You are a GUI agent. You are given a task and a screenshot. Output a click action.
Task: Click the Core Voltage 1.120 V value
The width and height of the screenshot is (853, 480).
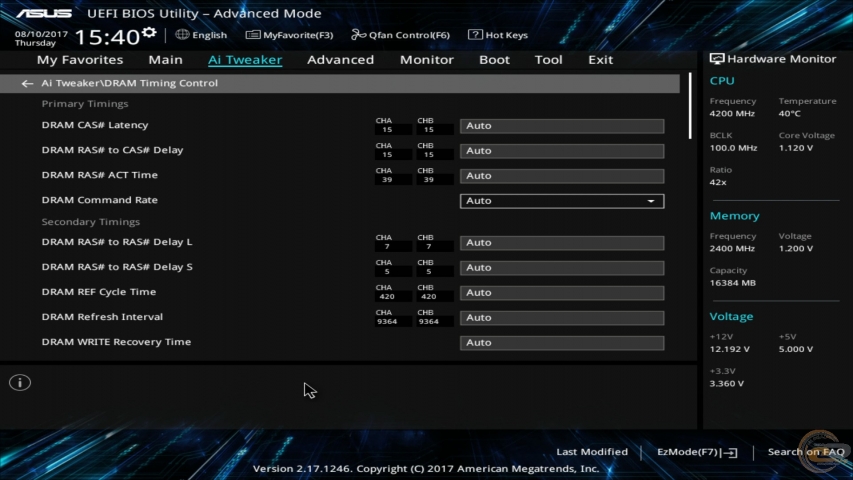[x=795, y=148]
